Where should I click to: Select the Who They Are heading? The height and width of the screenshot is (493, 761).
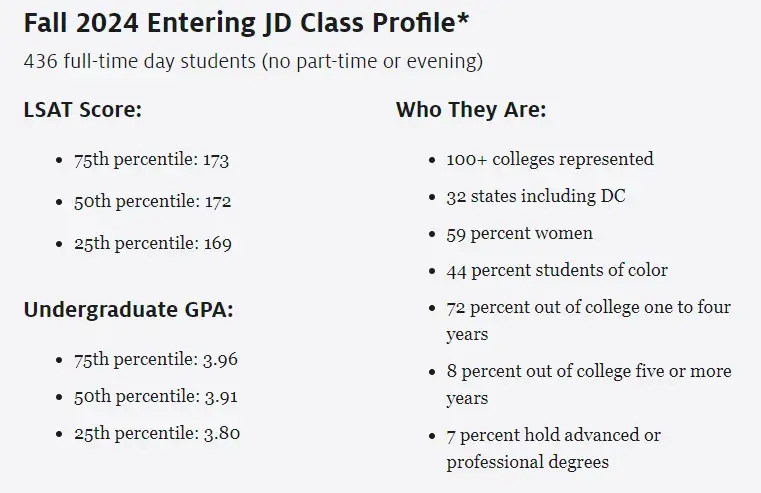click(x=471, y=109)
